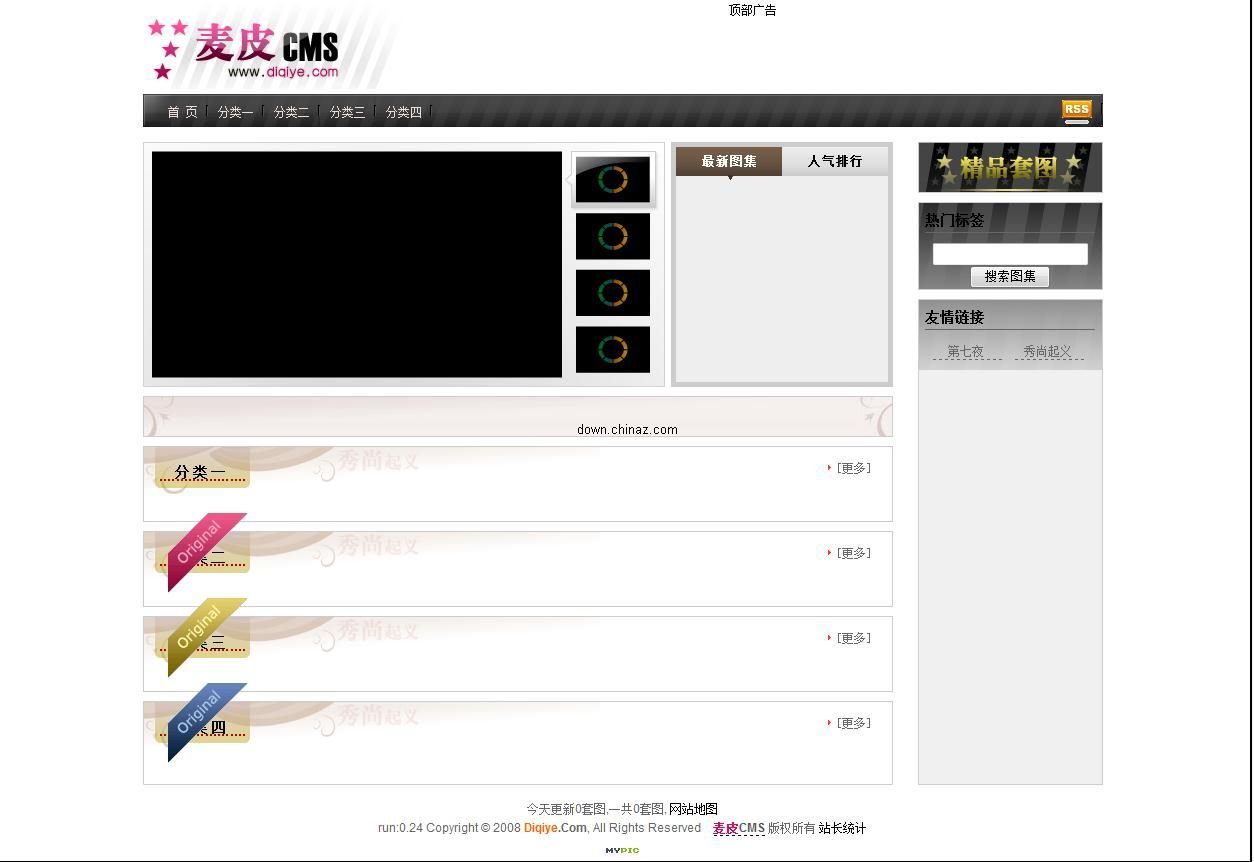
Task: Click 更多 in the 分类二 section
Action: 853,553
